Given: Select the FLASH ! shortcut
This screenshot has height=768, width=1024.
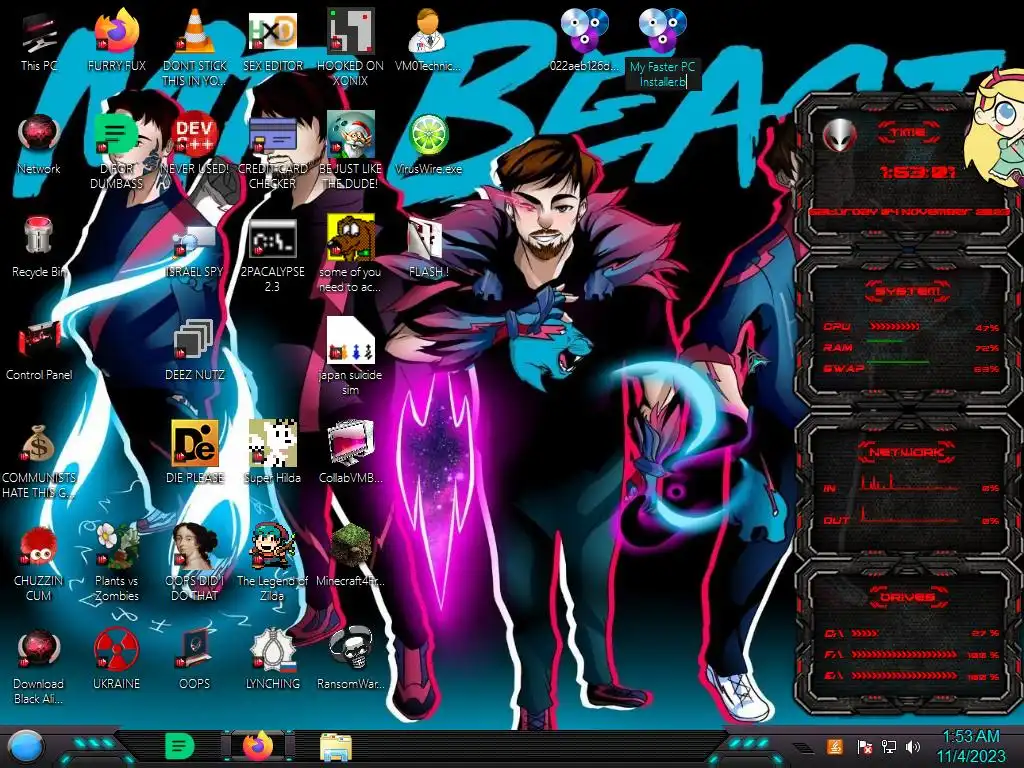Looking at the screenshot, I should 428,248.
